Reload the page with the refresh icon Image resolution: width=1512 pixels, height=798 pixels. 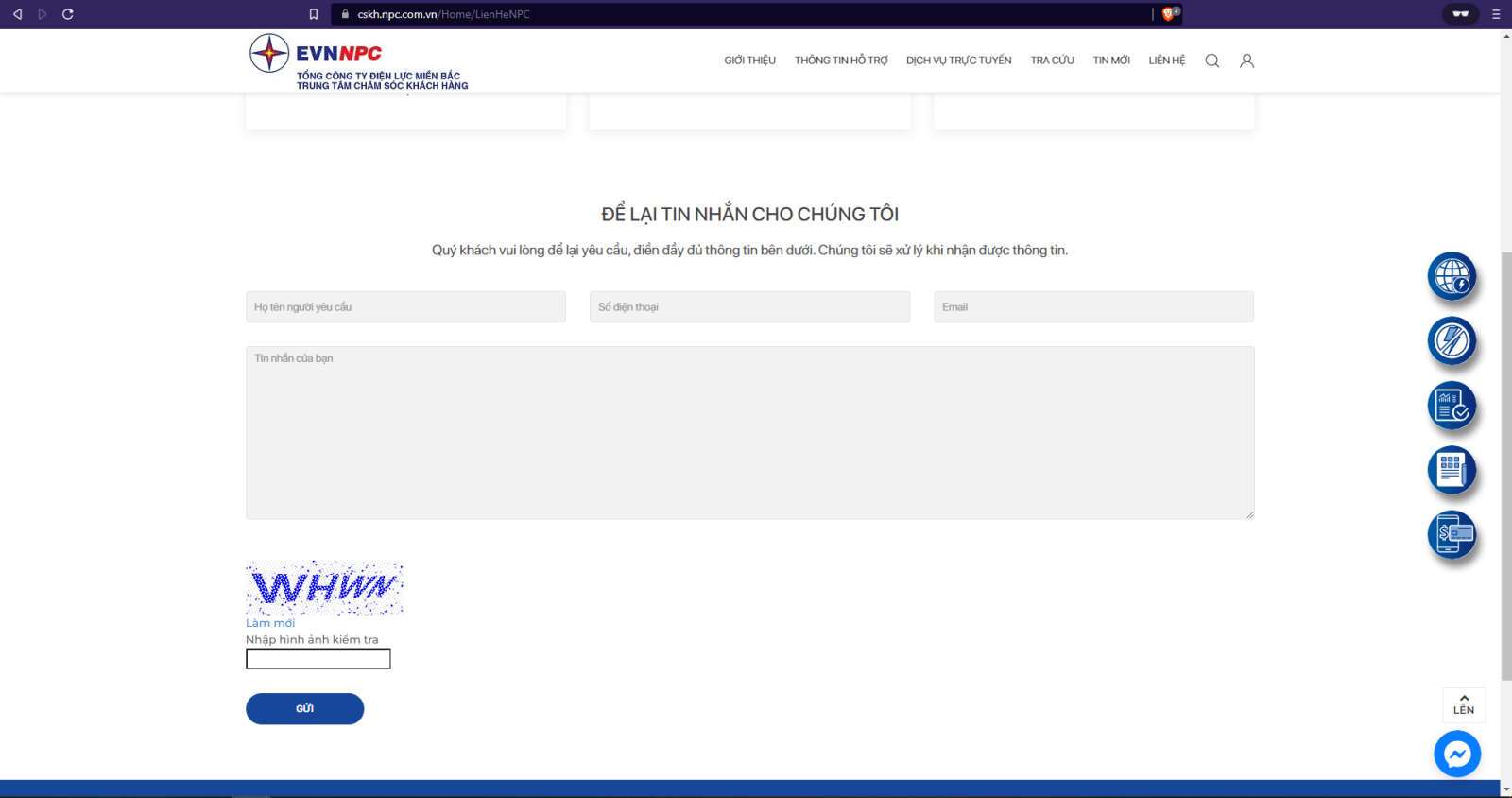coord(68,14)
